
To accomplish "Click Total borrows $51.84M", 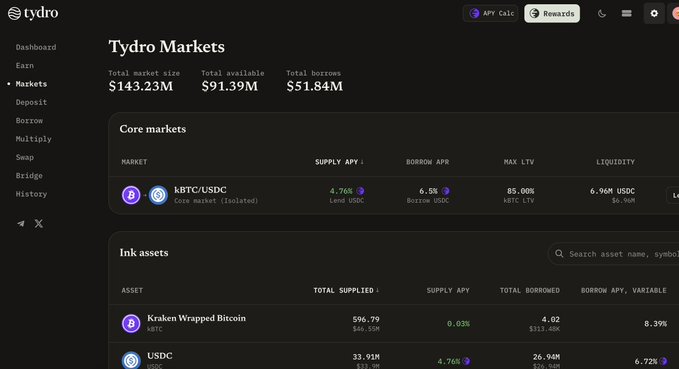I will 314,86.
